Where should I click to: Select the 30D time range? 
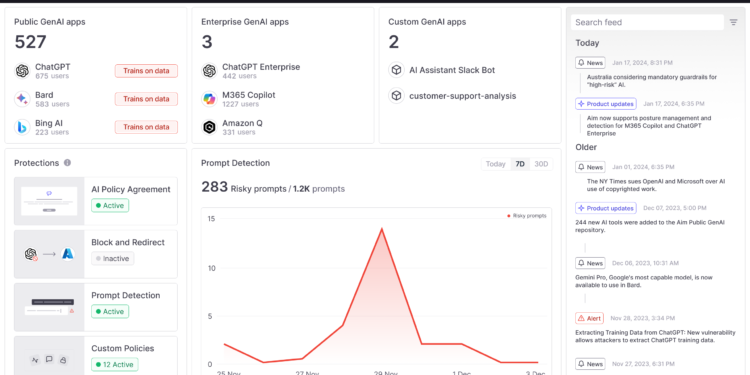point(541,164)
